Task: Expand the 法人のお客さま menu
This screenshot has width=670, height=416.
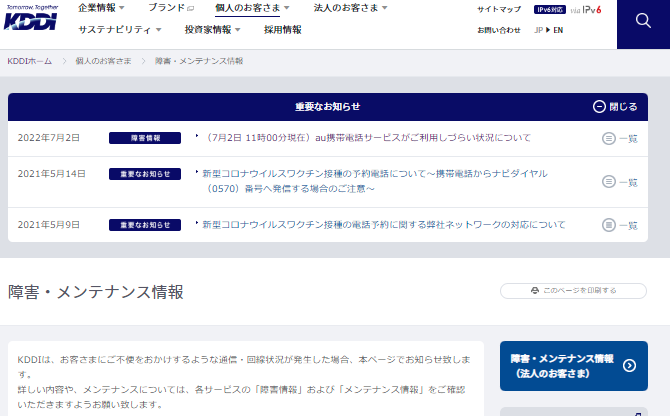Action: pyautogui.click(x=350, y=8)
